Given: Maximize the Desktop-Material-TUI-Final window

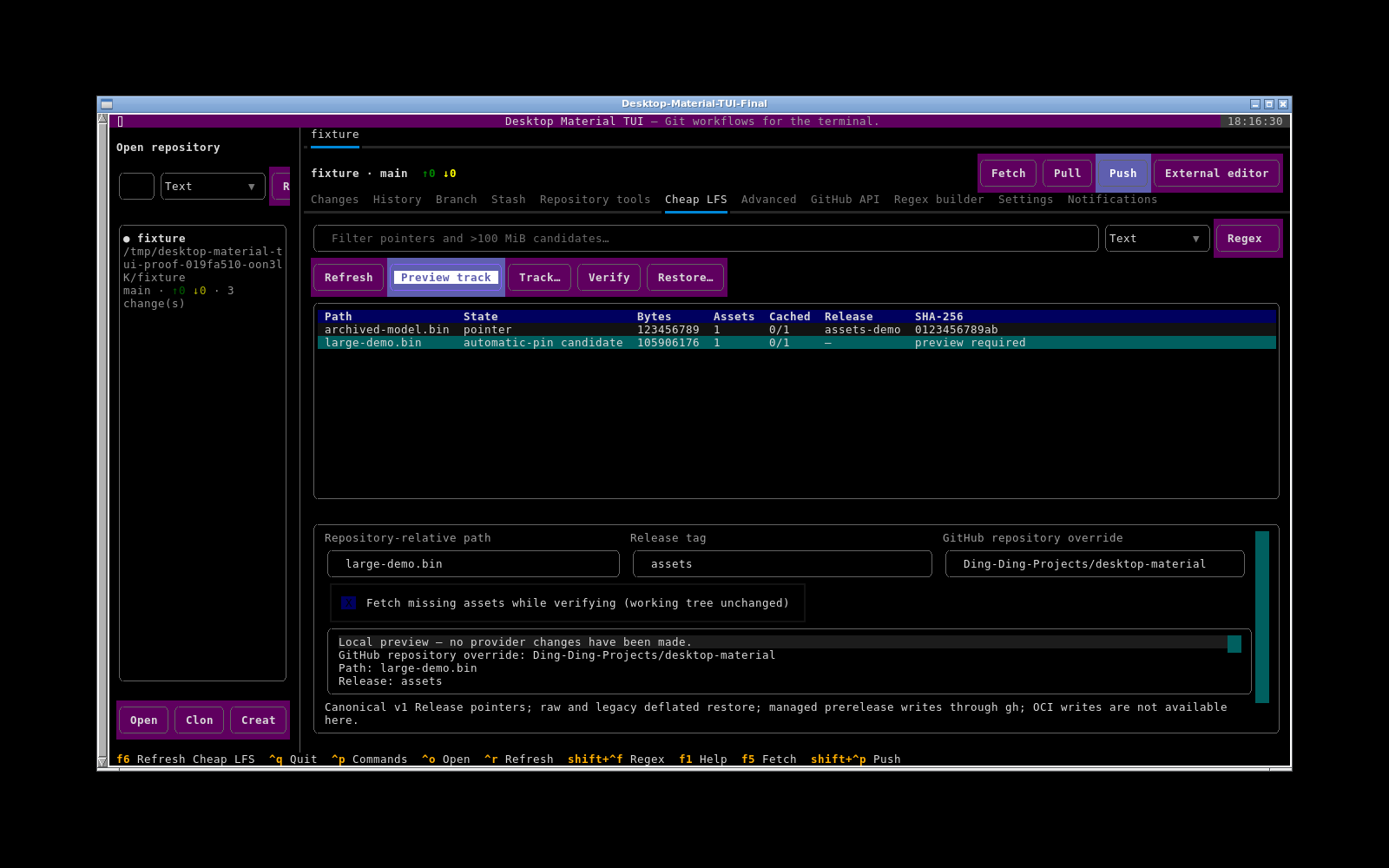Looking at the screenshot, I should click(1269, 104).
